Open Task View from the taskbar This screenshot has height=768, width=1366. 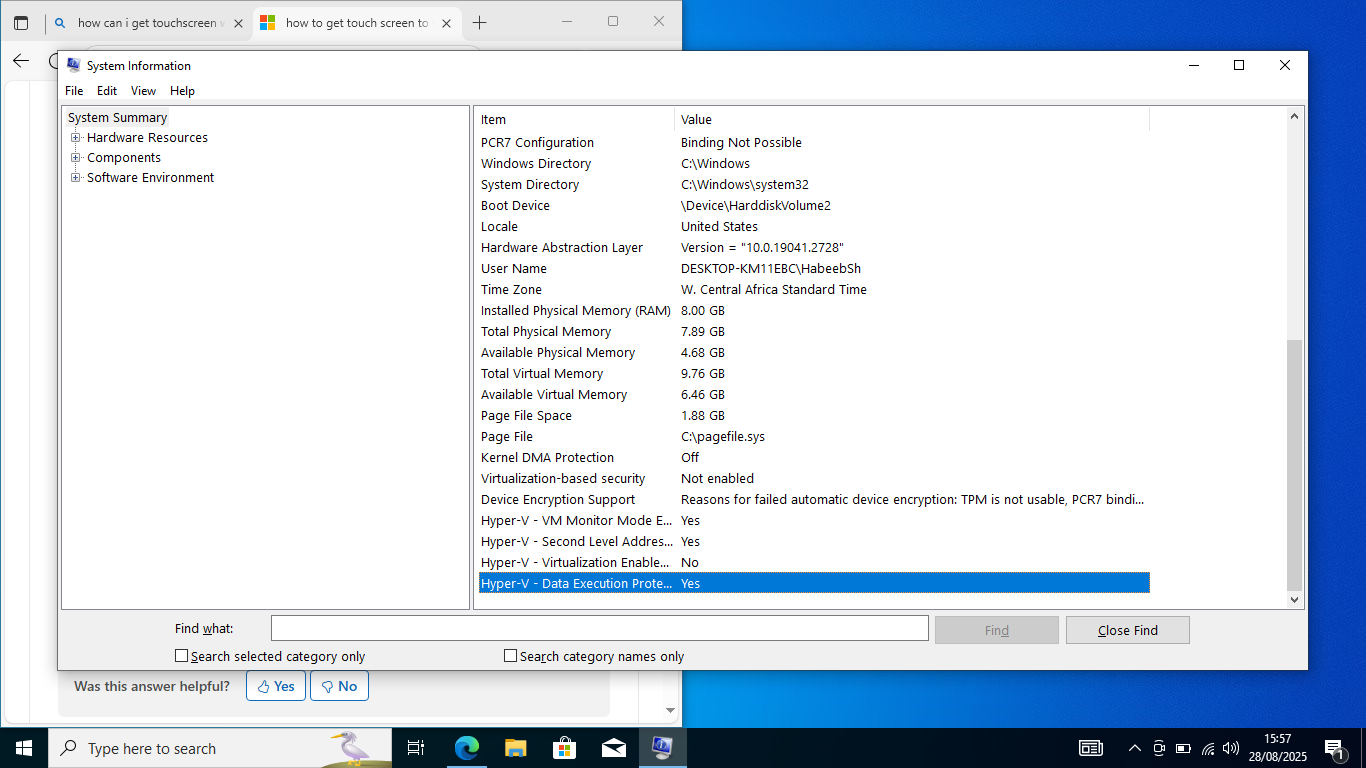pos(415,747)
